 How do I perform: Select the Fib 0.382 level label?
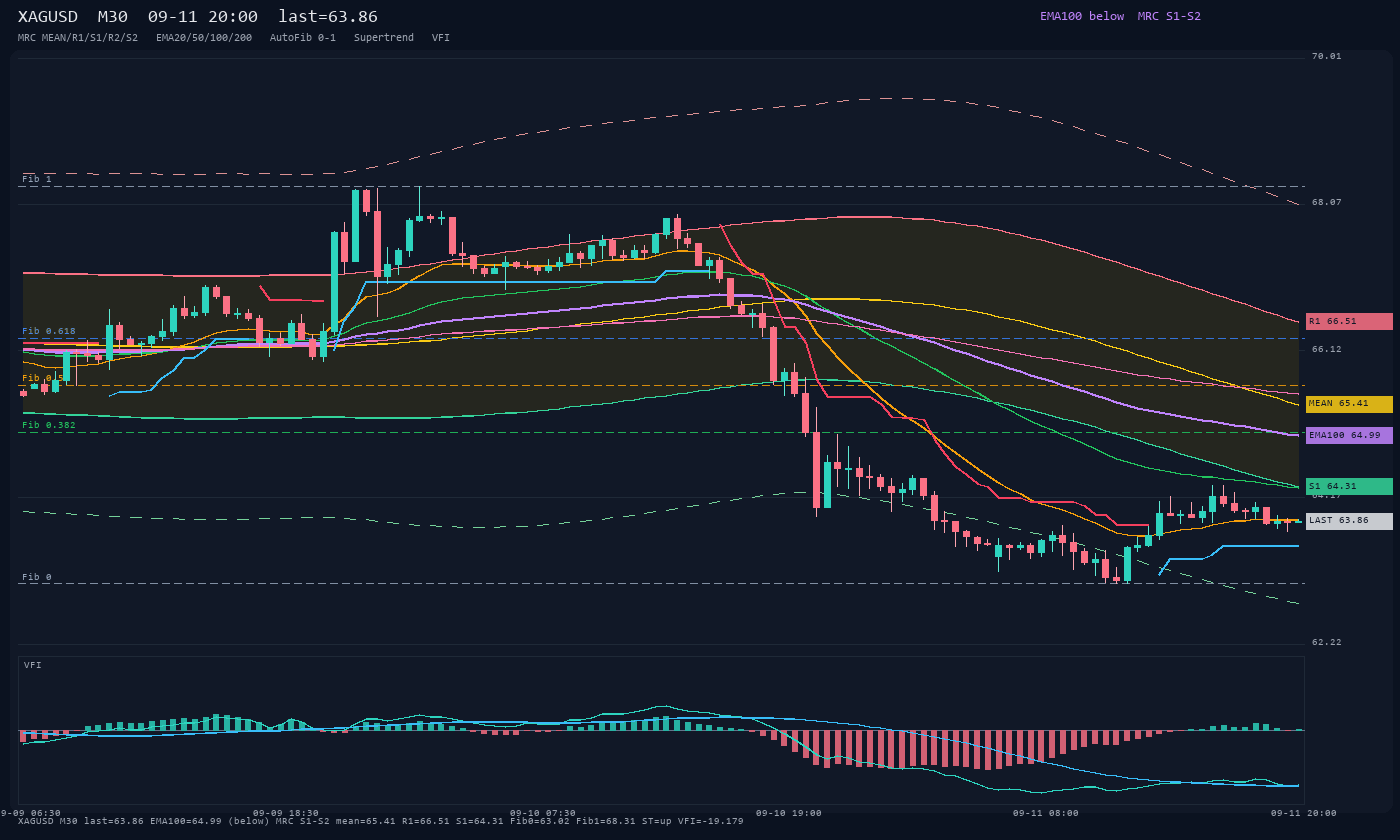49,425
